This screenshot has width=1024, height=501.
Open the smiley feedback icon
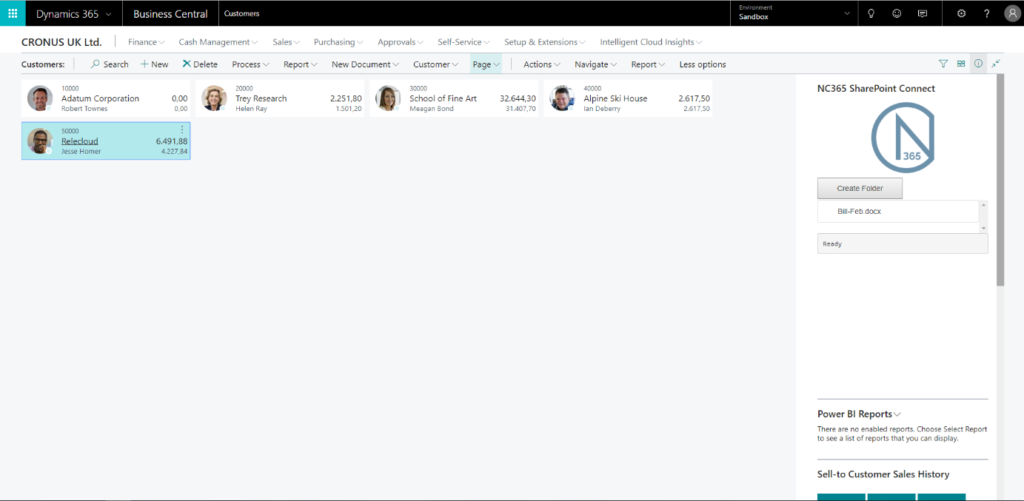(x=897, y=13)
